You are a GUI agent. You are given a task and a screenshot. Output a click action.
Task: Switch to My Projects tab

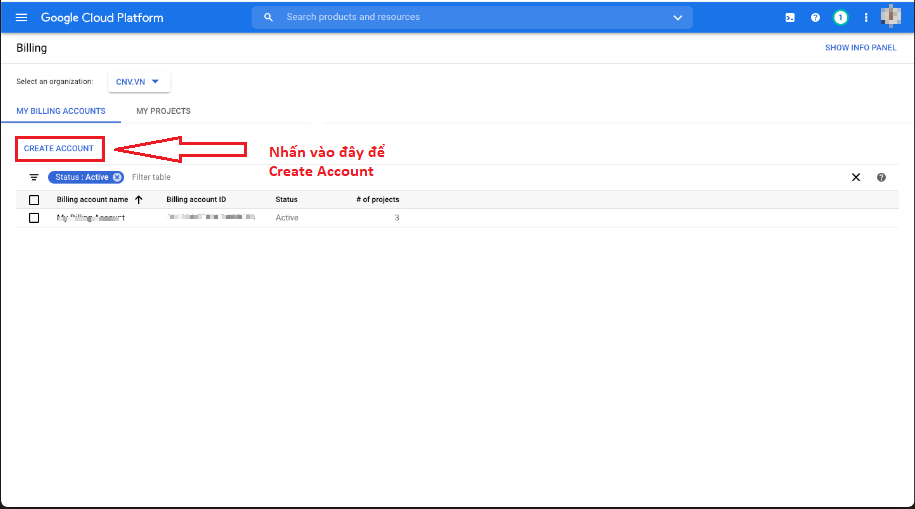tap(163, 111)
